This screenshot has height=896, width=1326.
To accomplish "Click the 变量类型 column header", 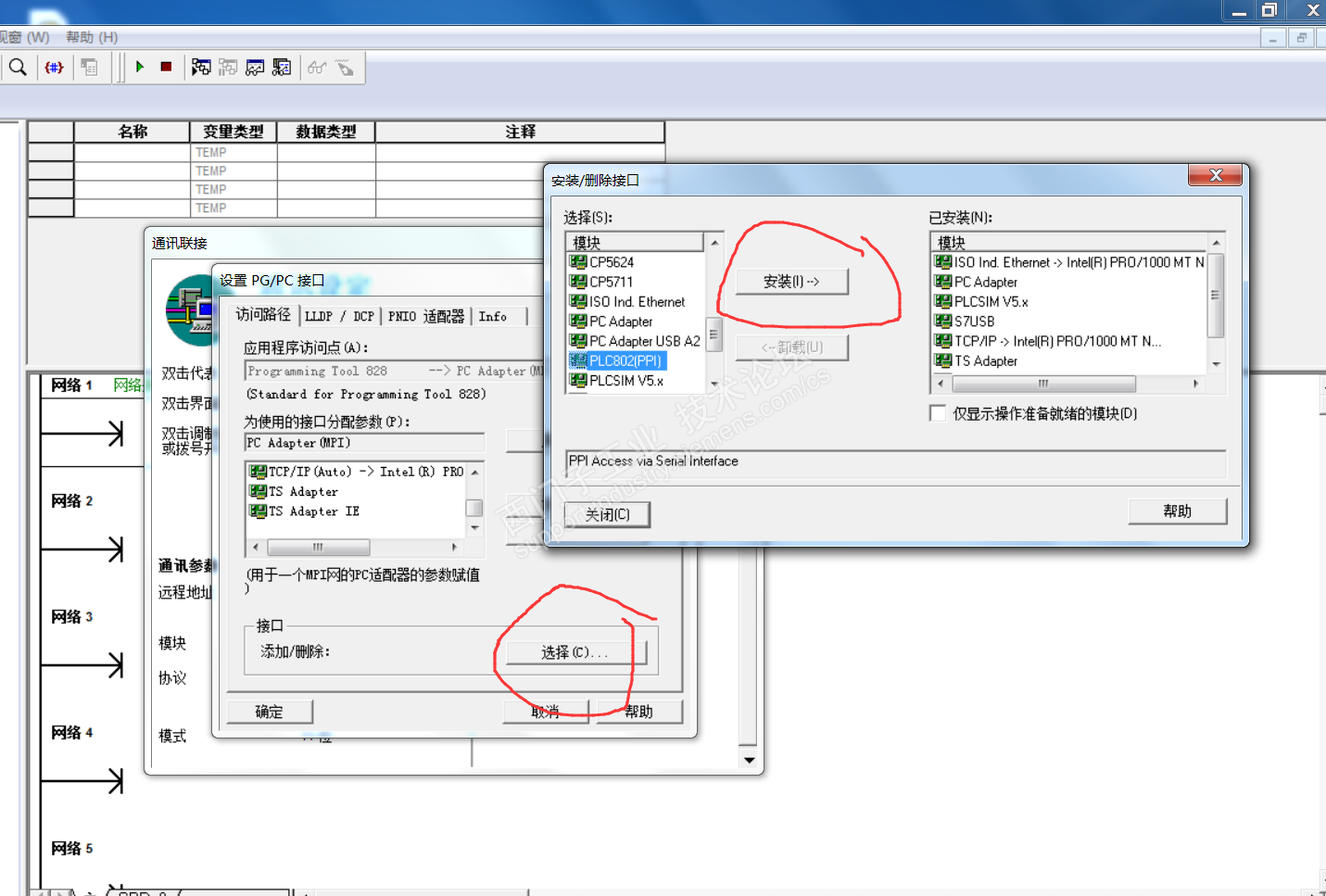I will (234, 132).
